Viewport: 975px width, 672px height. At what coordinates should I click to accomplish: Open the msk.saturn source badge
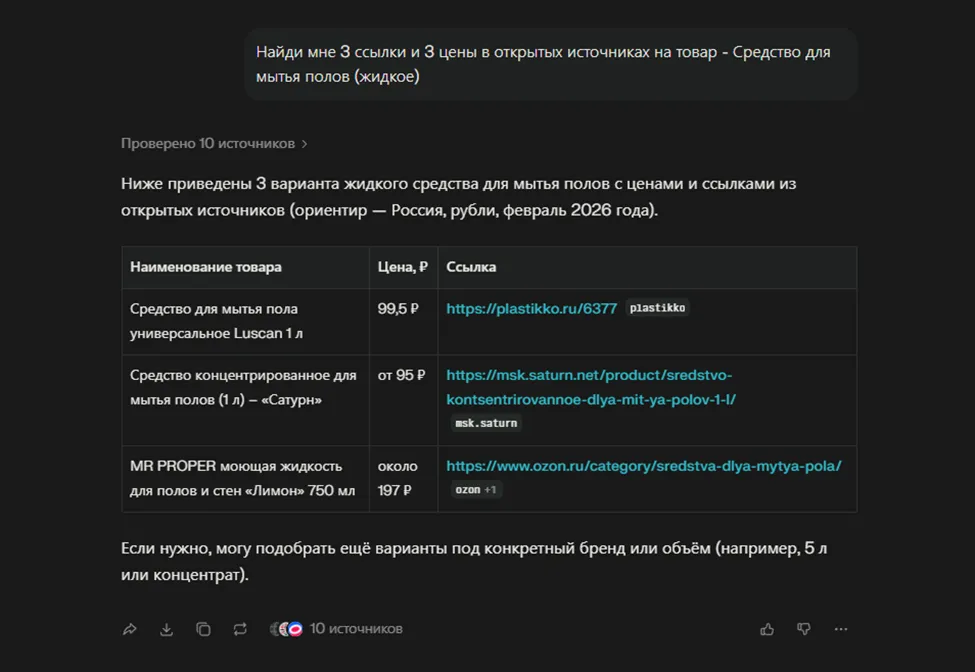click(486, 423)
